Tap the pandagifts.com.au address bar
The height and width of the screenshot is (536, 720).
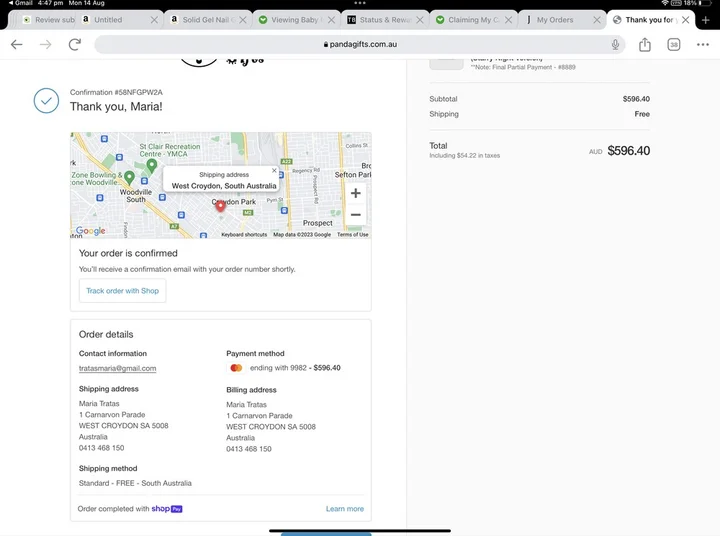click(x=360, y=45)
